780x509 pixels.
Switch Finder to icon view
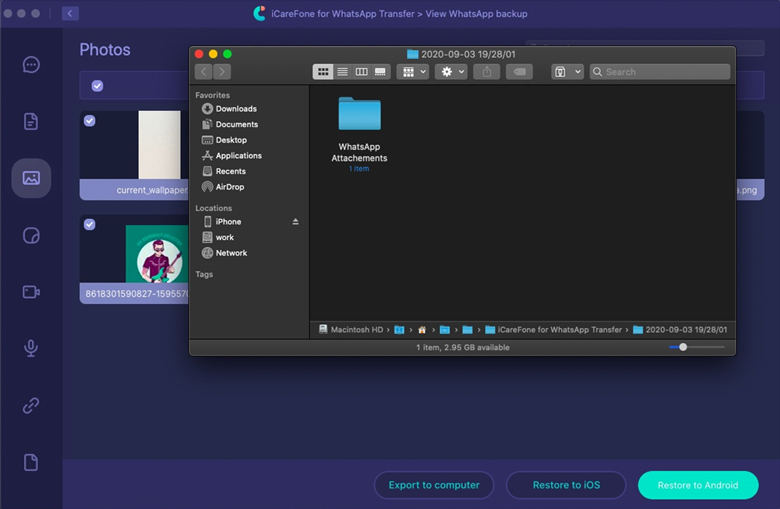coord(323,72)
